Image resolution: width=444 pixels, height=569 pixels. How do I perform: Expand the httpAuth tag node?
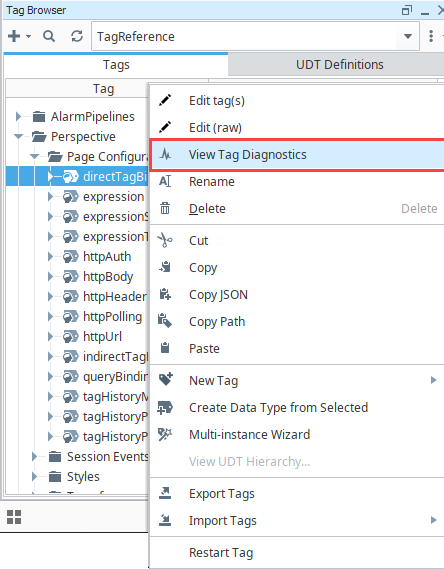coord(50,257)
